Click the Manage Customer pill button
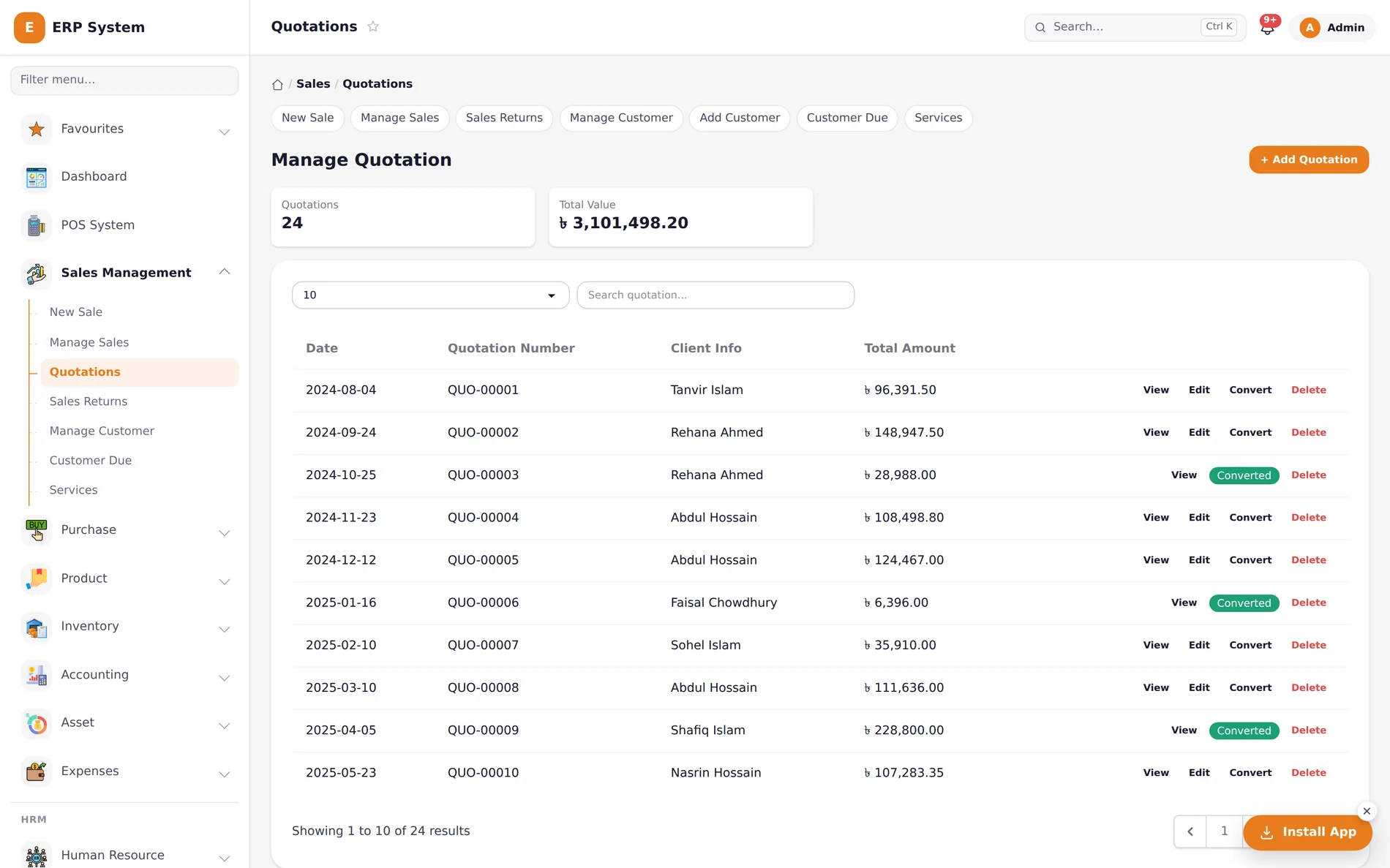Viewport: 1390px width, 868px height. [621, 118]
